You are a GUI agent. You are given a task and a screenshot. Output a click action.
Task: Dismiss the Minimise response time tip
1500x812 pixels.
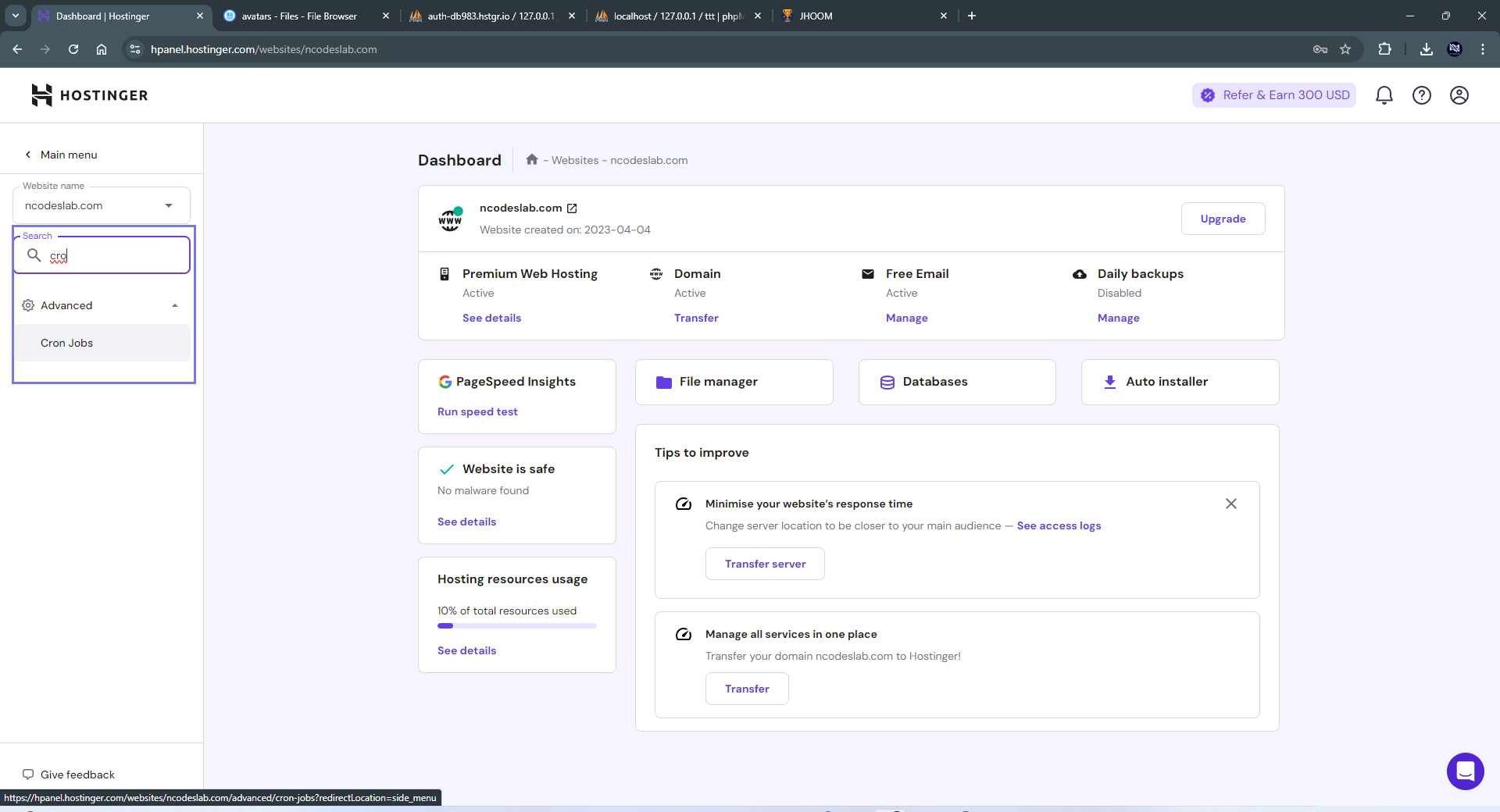(1231, 504)
